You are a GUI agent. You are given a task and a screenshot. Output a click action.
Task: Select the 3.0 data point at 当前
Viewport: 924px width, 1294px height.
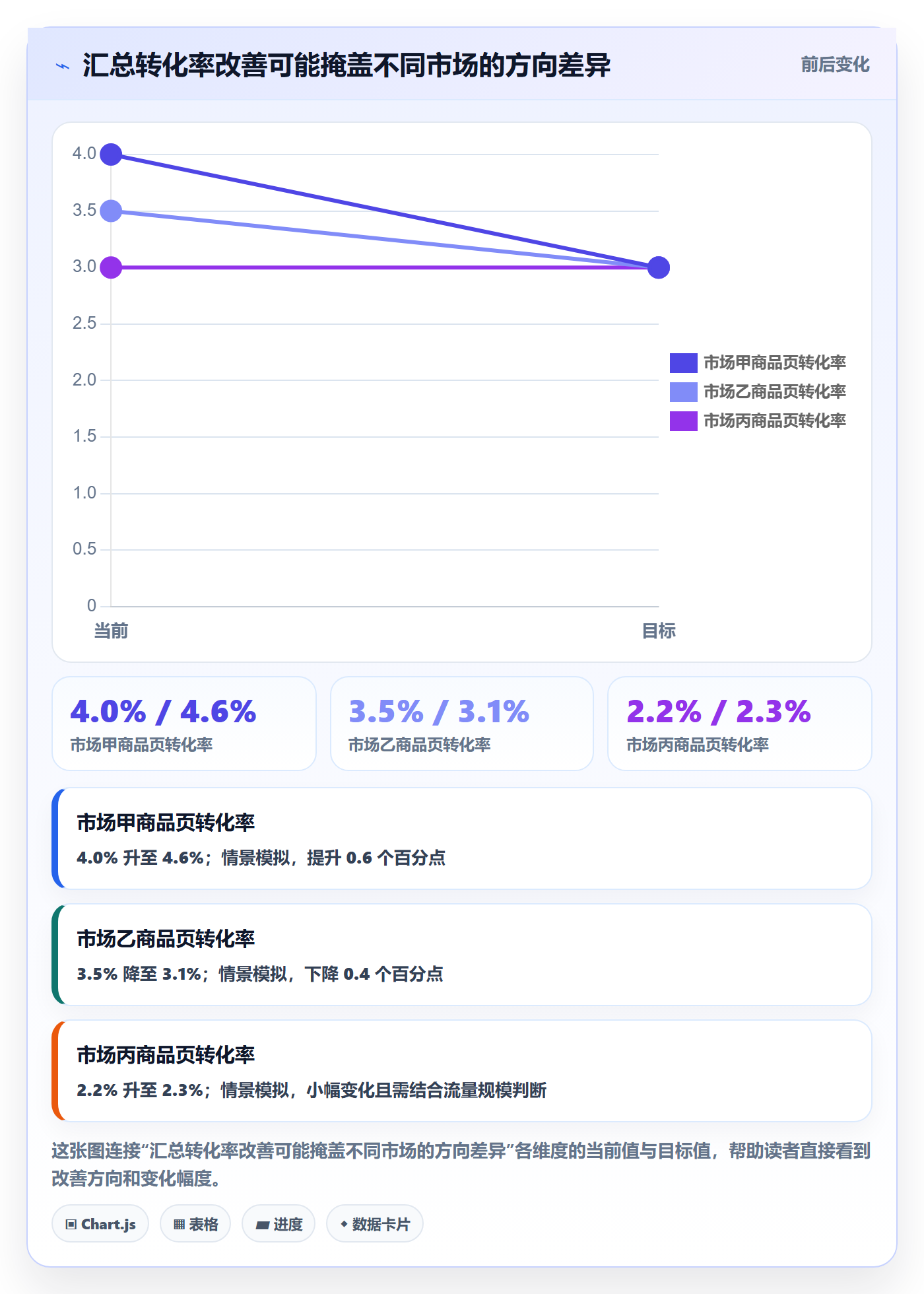click(x=111, y=267)
